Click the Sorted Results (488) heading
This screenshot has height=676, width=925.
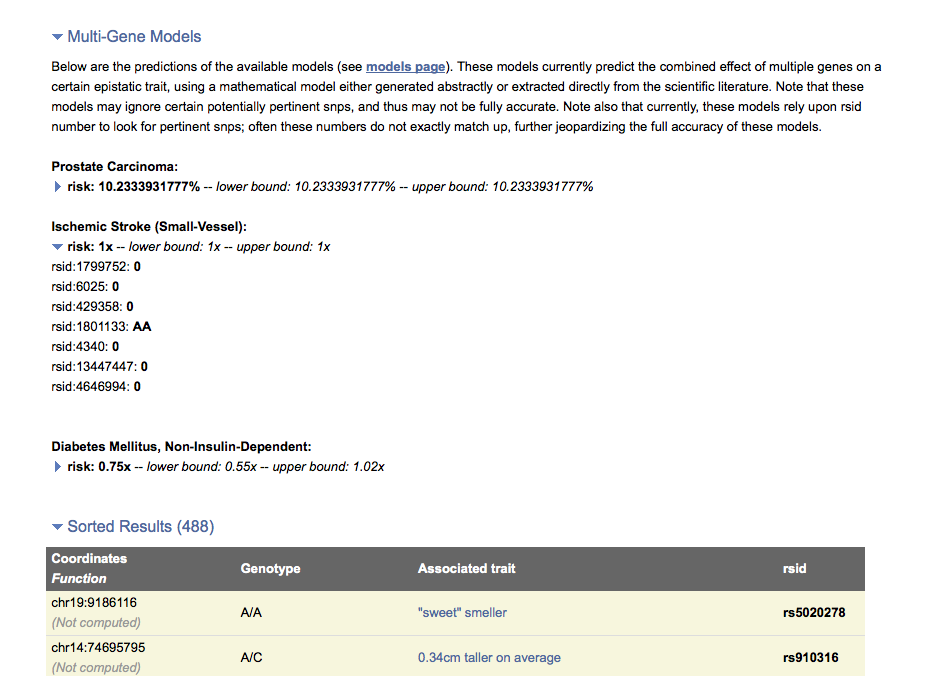[140, 527]
